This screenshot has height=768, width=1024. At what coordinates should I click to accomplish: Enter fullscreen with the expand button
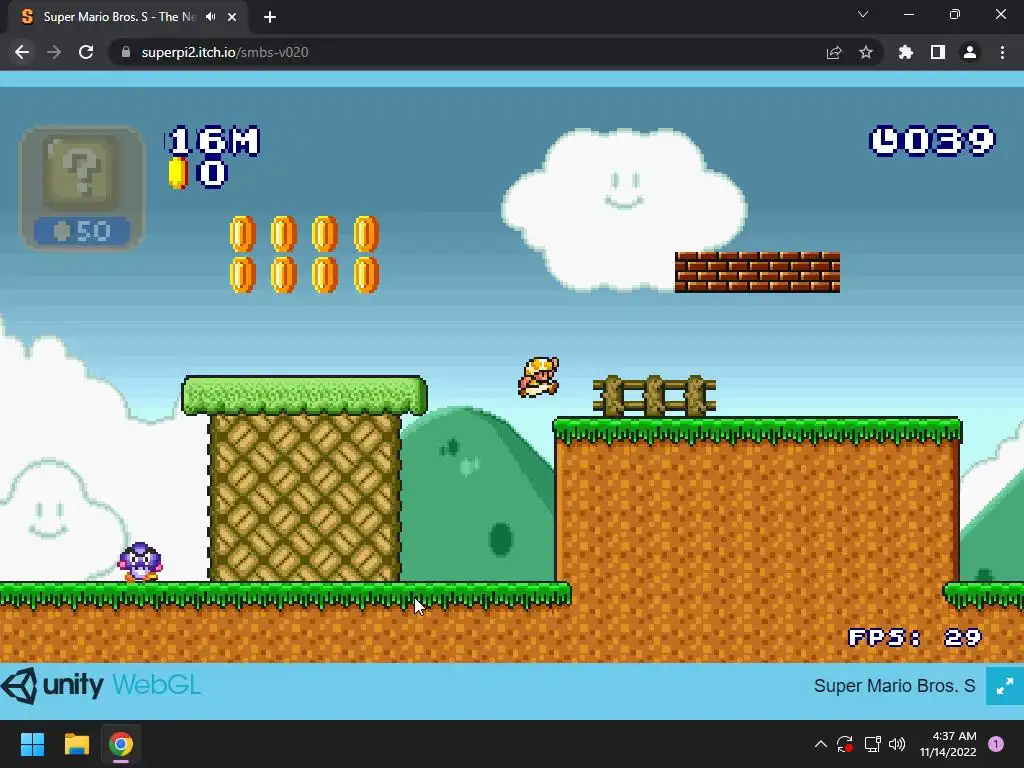click(1004, 686)
